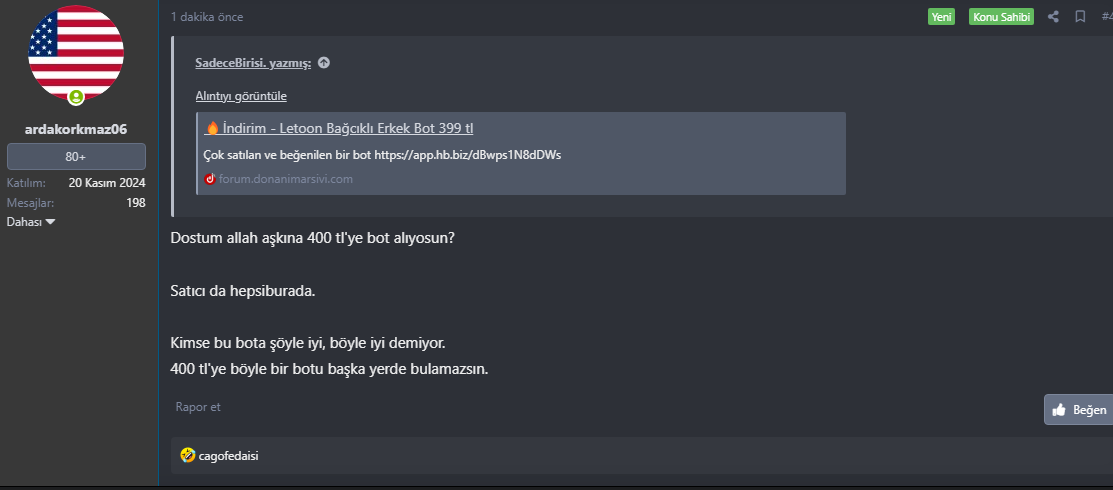Click the Konu Sahibi green label
Image resolution: width=1113 pixels, height=490 pixels.
(1001, 17)
